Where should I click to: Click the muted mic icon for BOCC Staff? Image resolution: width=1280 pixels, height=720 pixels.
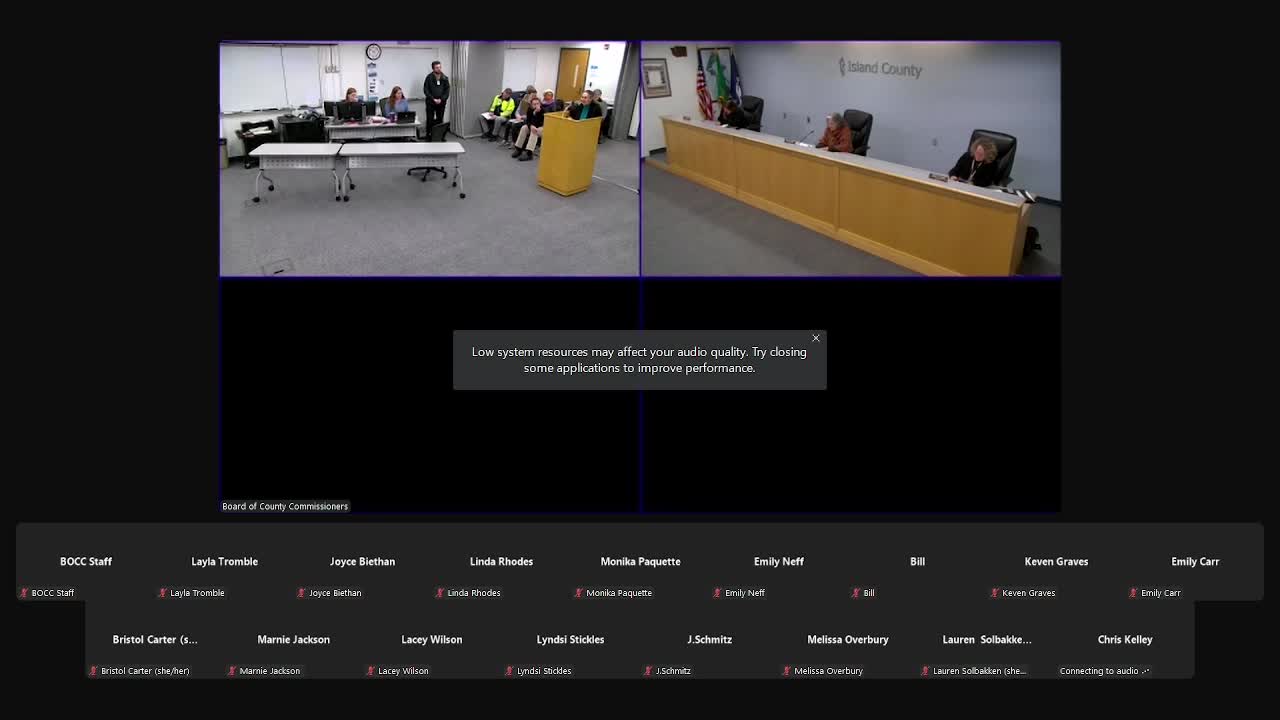(x=24, y=593)
